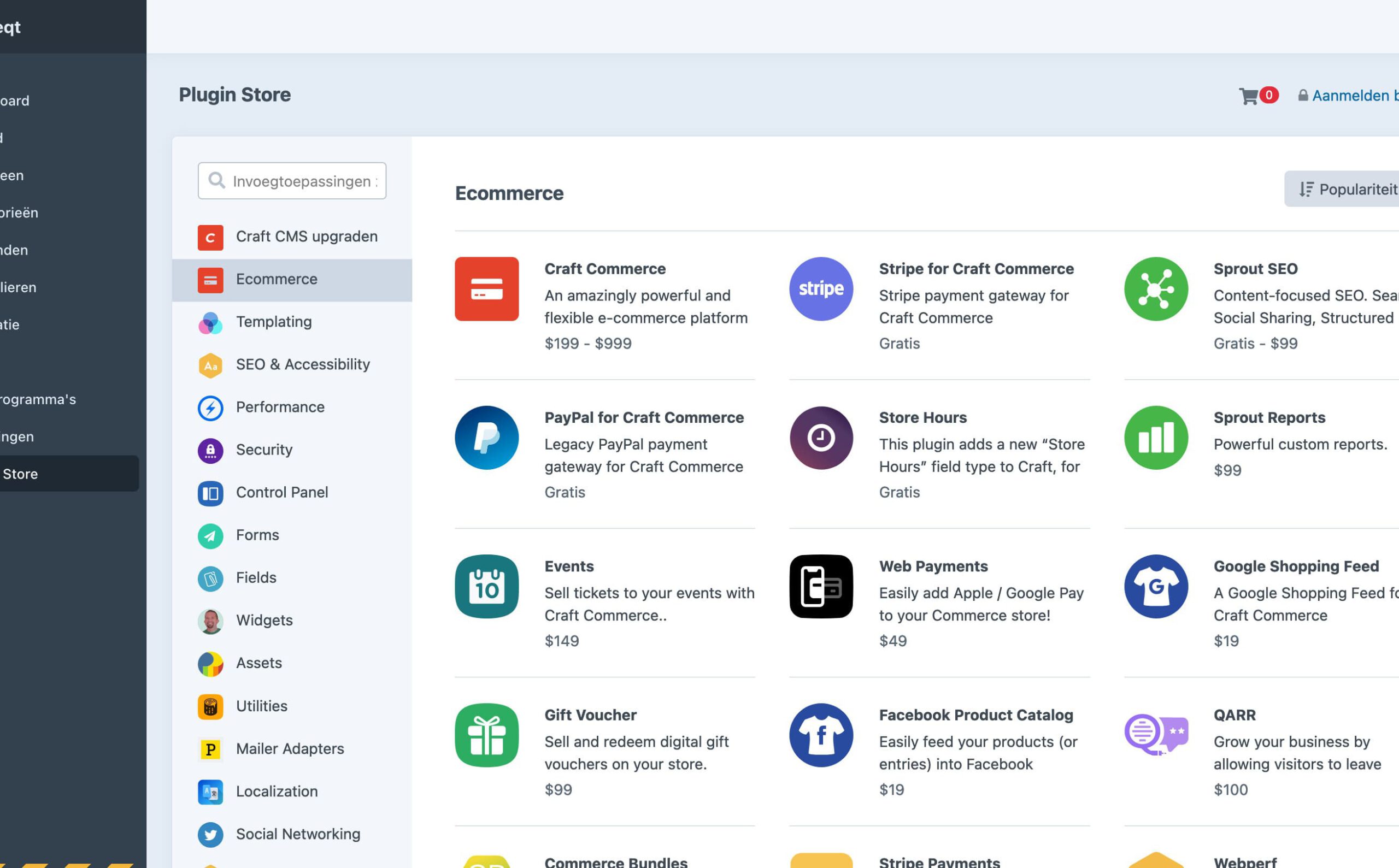Click the search magnifier icon
1399x868 pixels.
216,181
